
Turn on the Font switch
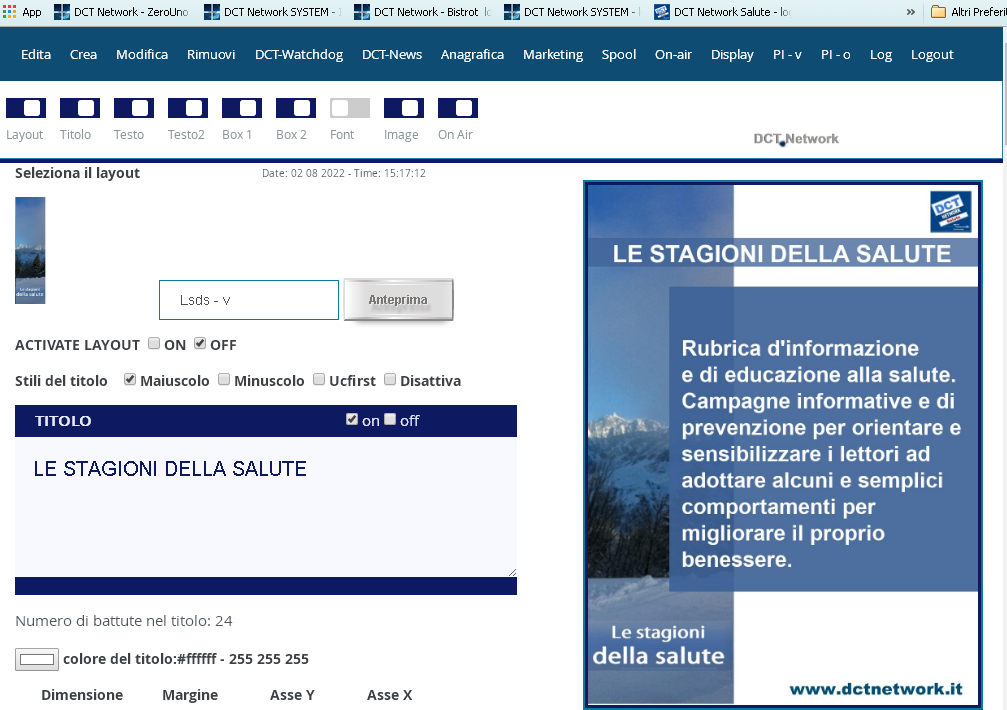pyautogui.click(x=349, y=108)
